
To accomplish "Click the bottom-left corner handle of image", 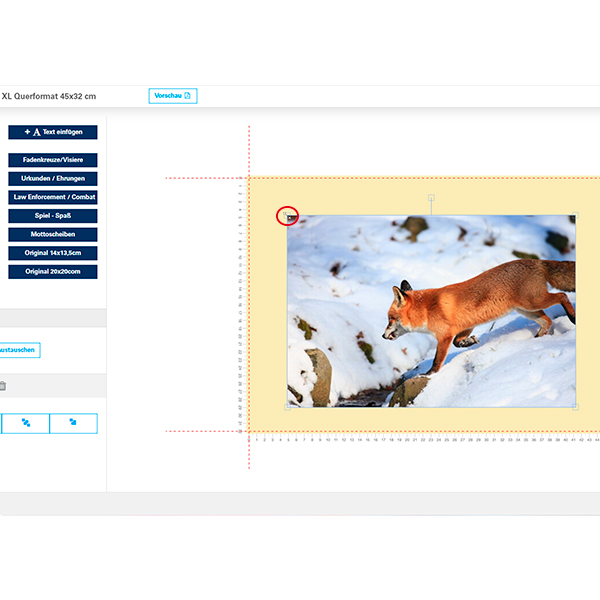I will pyautogui.click(x=288, y=407).
